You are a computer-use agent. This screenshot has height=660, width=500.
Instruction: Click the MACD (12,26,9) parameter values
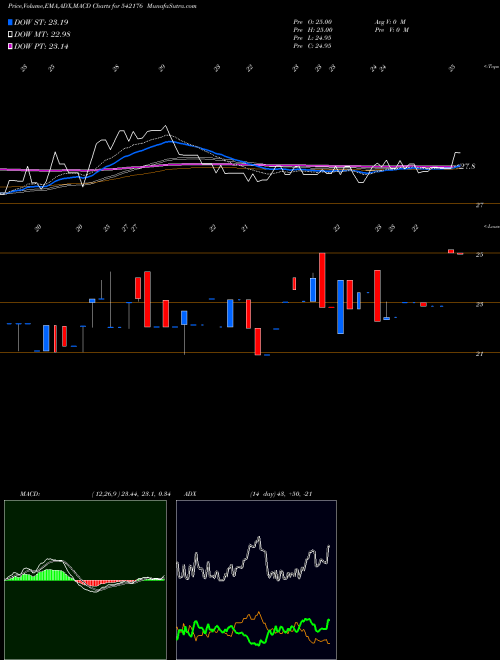click(130, 494)
